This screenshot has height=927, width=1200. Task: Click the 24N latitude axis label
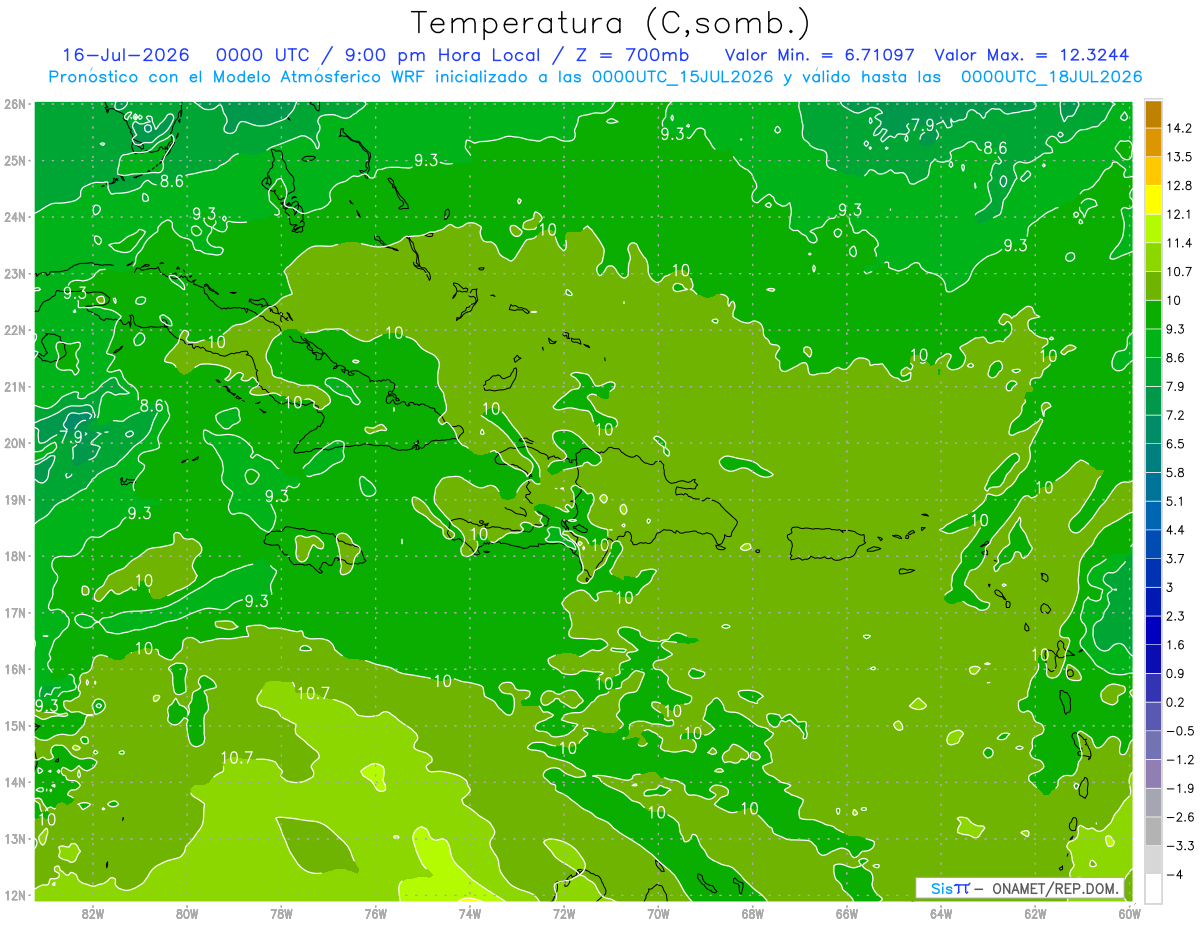tap(15, 216)
